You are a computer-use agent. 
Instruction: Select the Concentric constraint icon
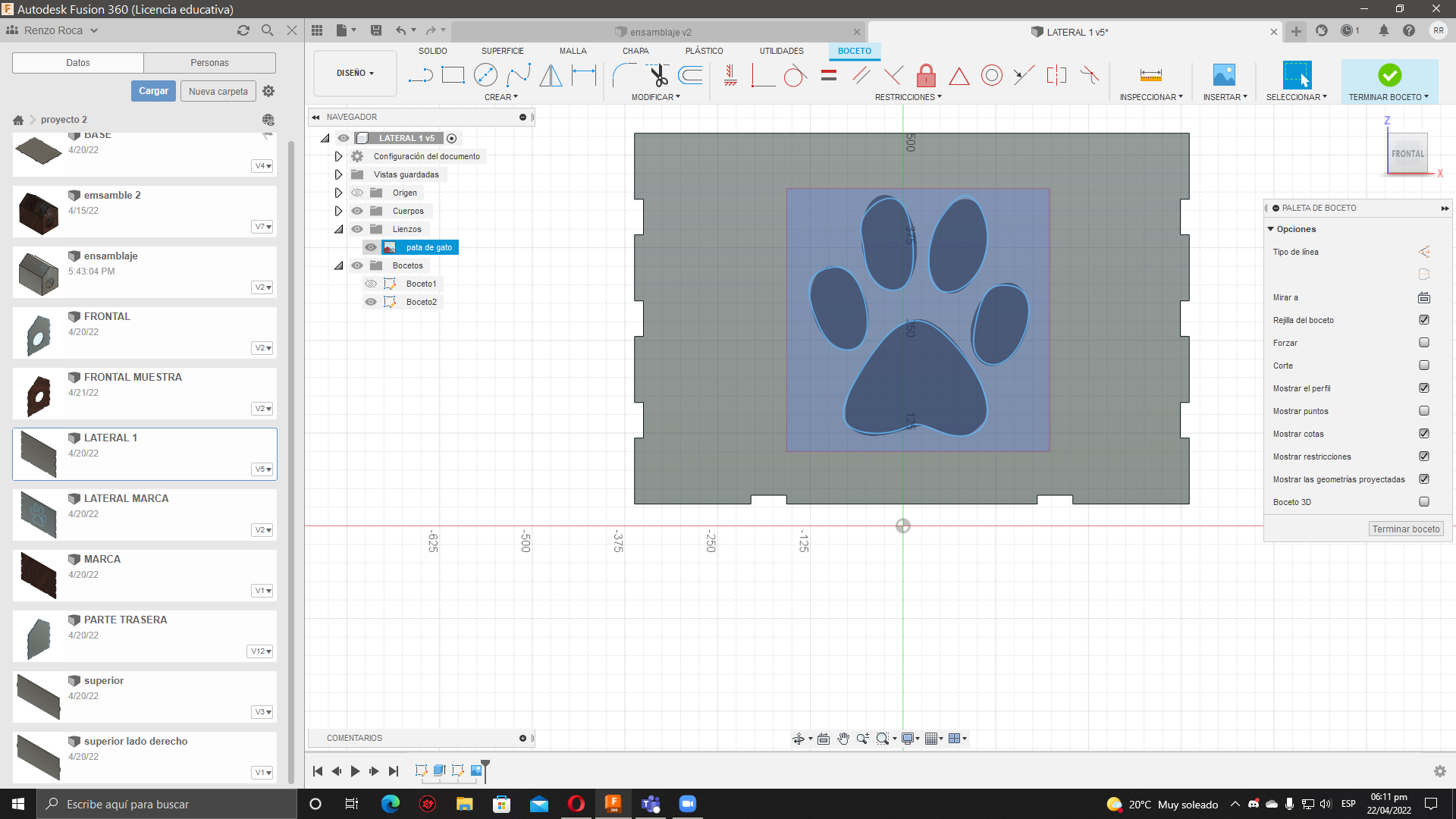[x=991, y=75]
